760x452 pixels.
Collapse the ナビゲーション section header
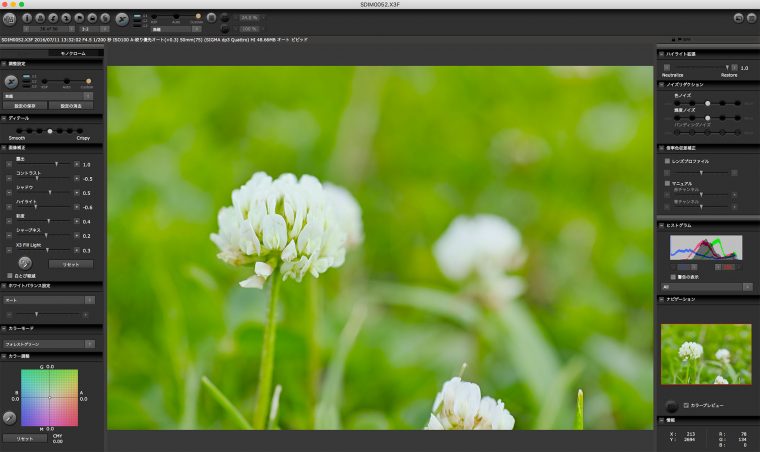[x=662, y=299]
